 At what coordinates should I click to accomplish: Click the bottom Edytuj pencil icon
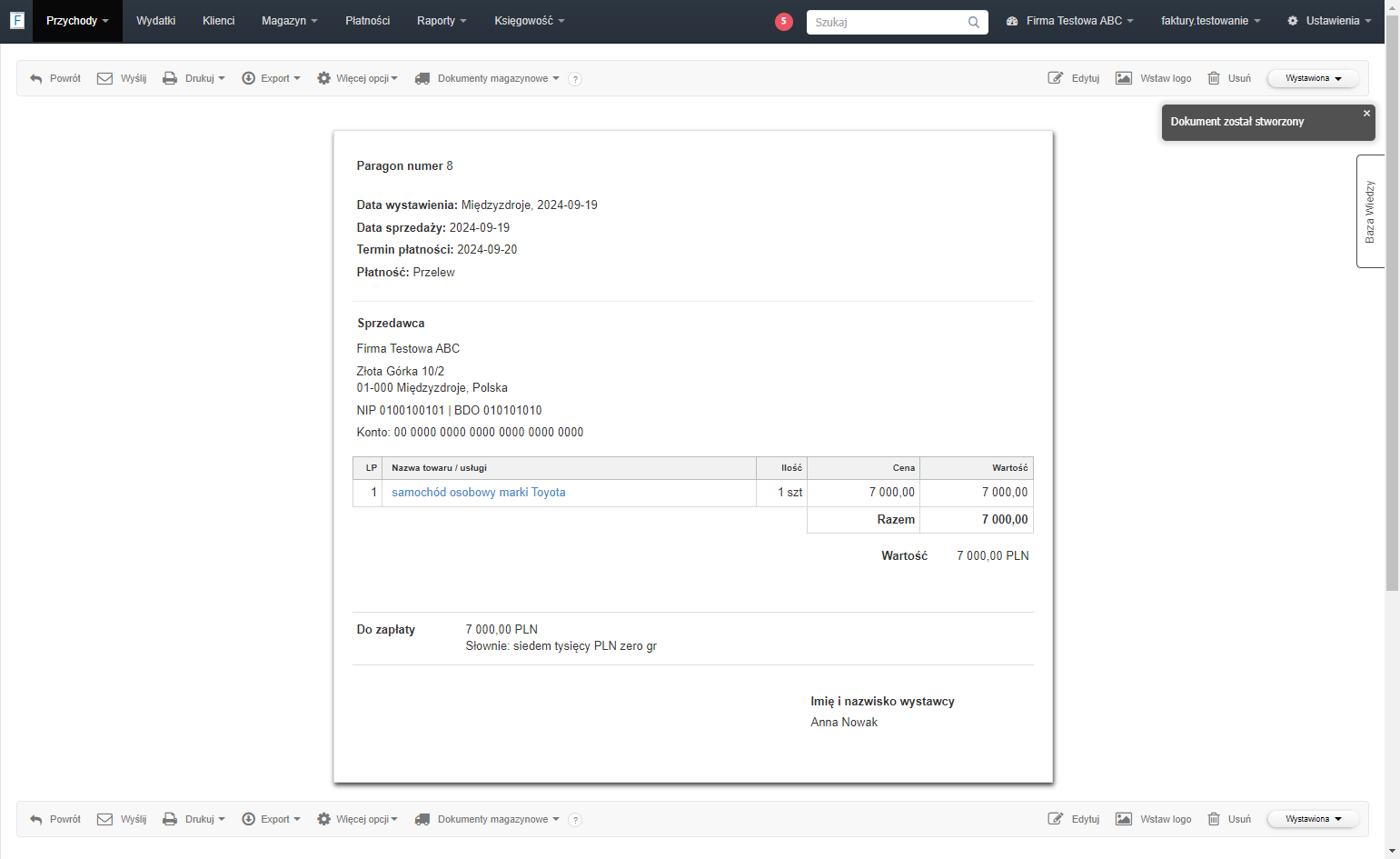[x=1056, y=819]
